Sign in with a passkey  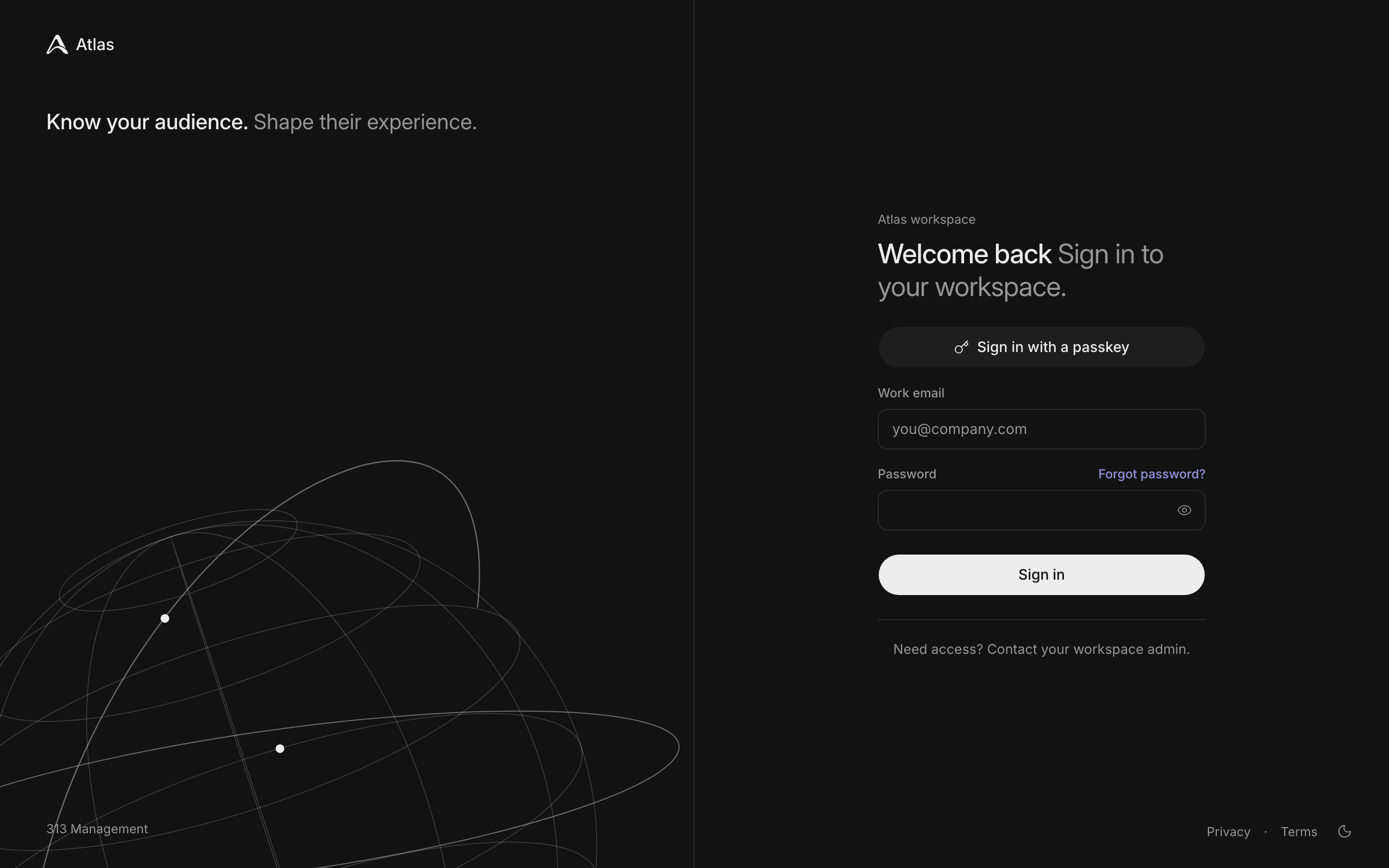[1041, 347]
